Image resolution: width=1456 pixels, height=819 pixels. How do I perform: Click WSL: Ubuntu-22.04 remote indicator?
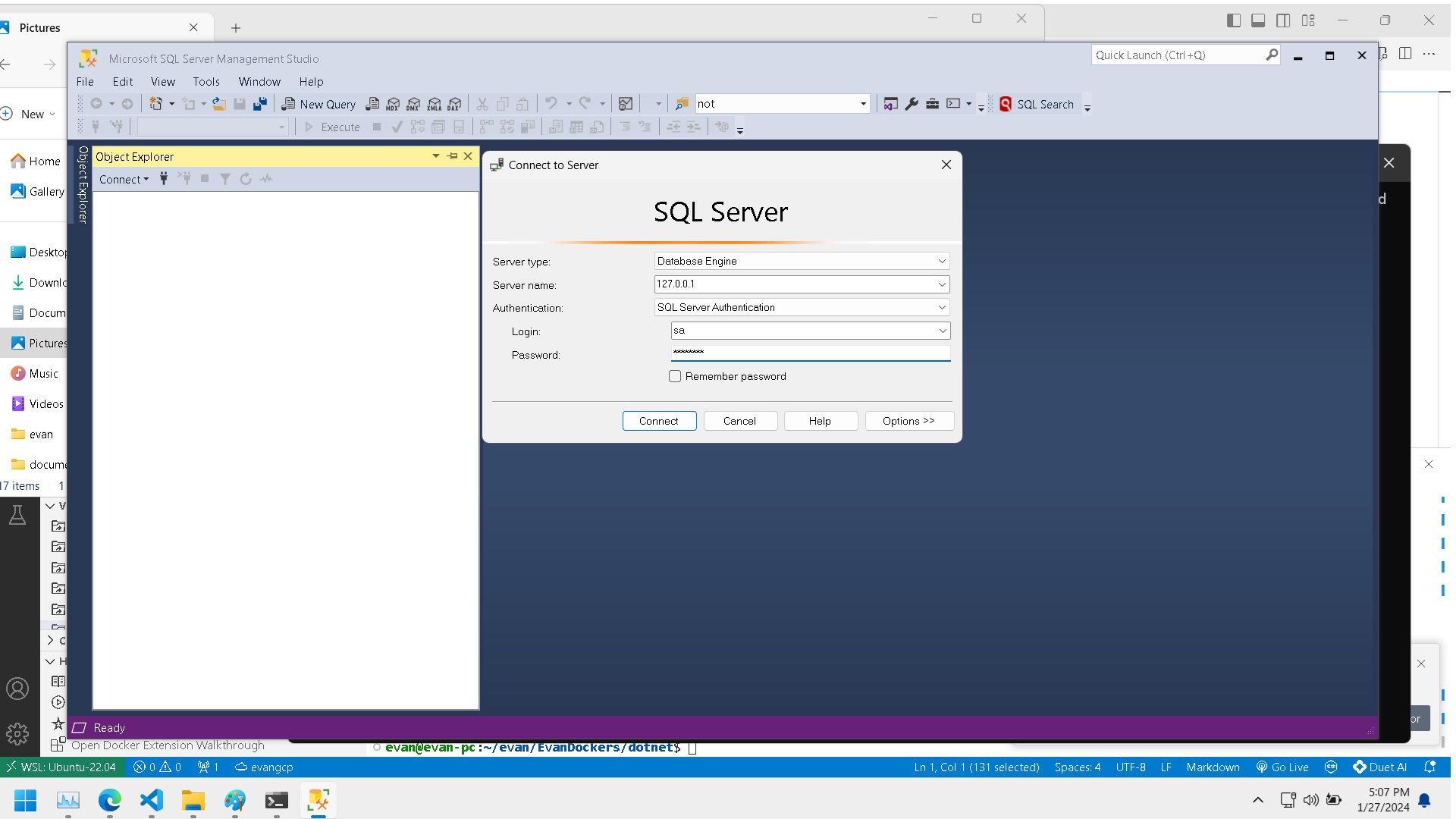point(62,767)
